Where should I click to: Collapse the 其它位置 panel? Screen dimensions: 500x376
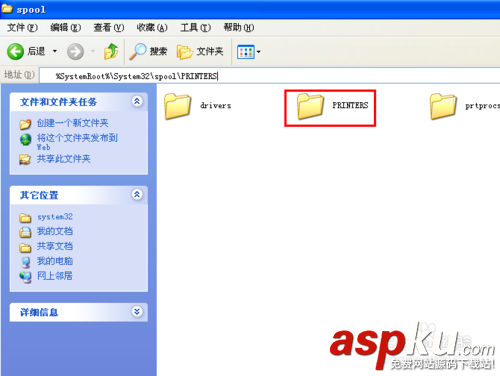[x=137, y=194]
